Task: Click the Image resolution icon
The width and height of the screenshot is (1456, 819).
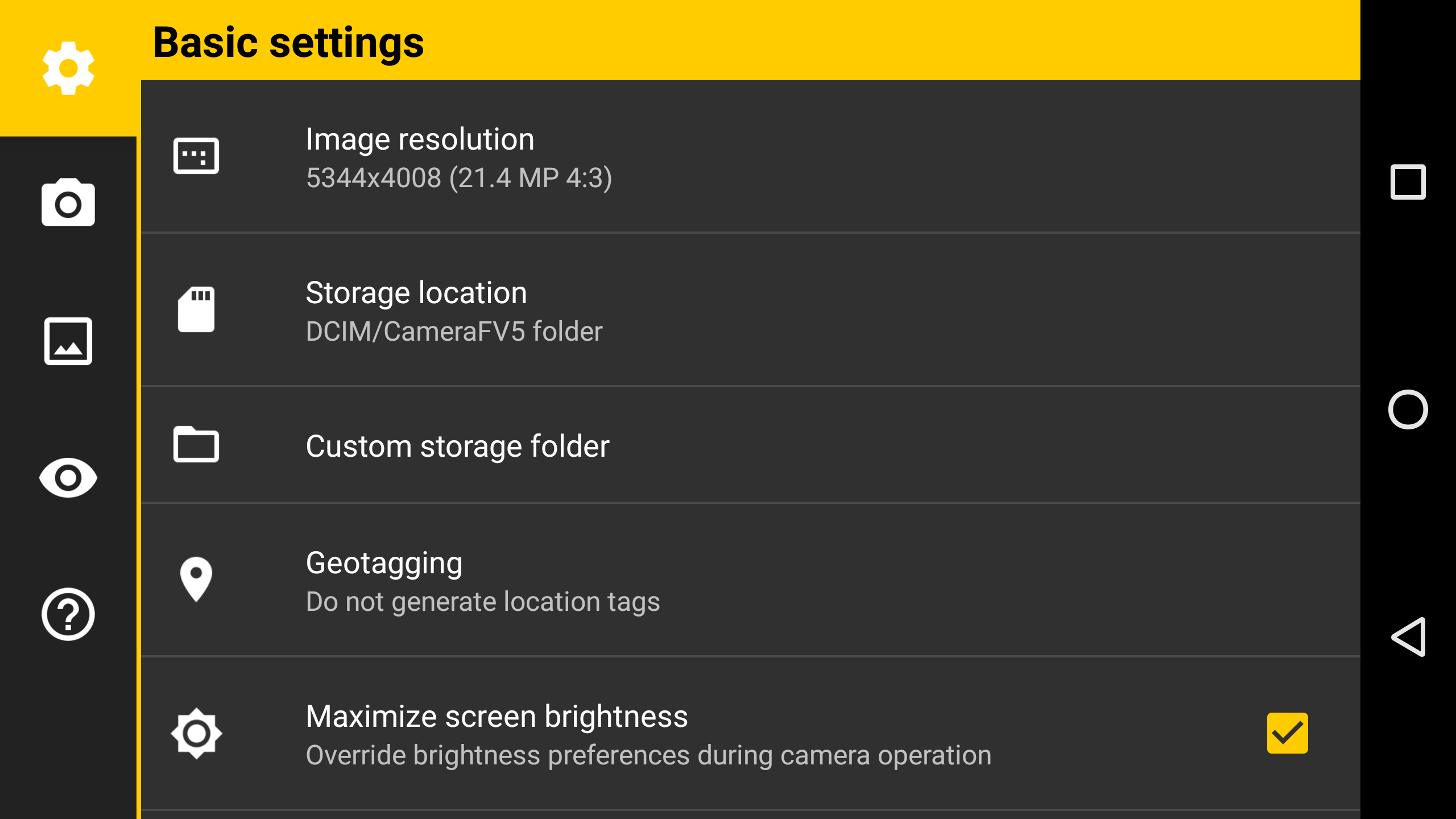Action: tap(196, 156)
